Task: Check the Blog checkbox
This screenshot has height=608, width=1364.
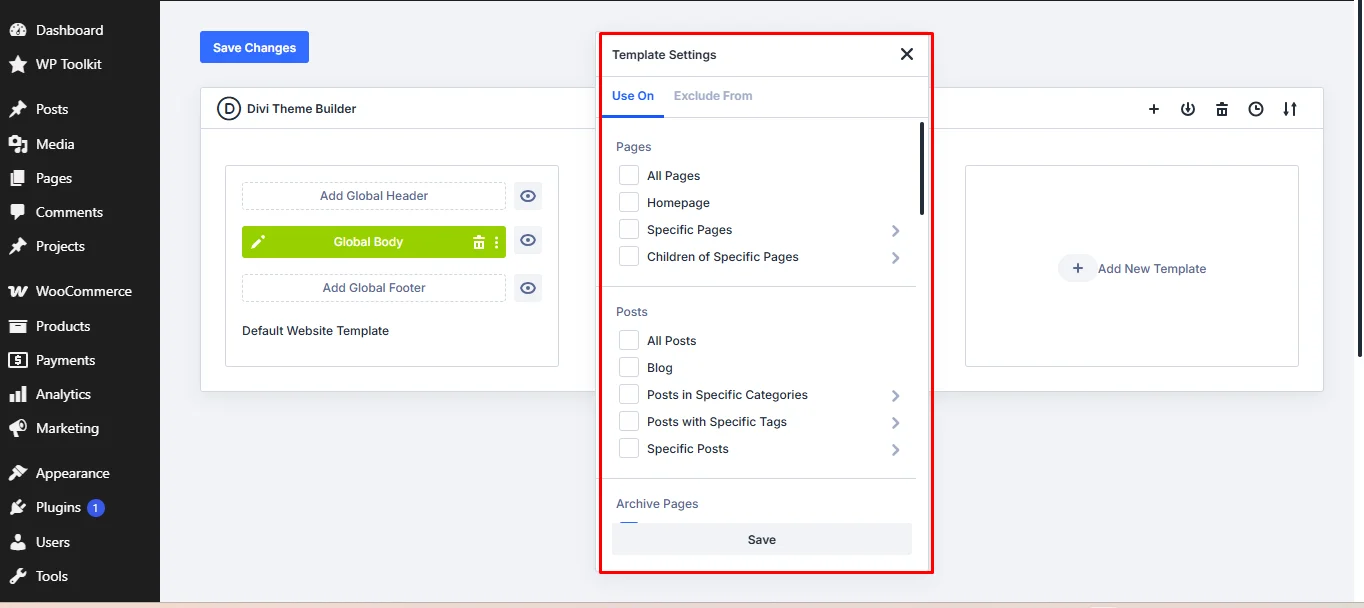Action: tap(629, 367)
